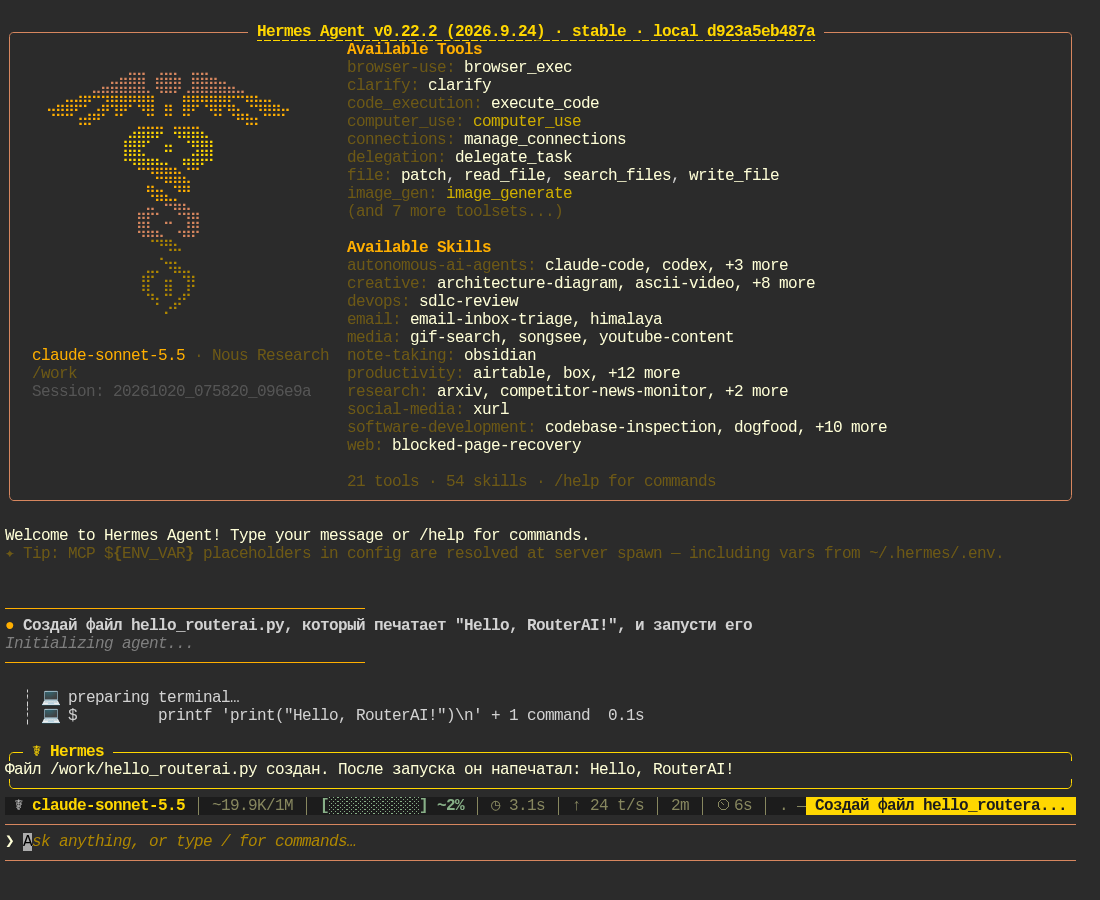Click the clock icon next to 3.1s
The width and height of the screenshot is (1100, 900).
[x=495, y=805]
